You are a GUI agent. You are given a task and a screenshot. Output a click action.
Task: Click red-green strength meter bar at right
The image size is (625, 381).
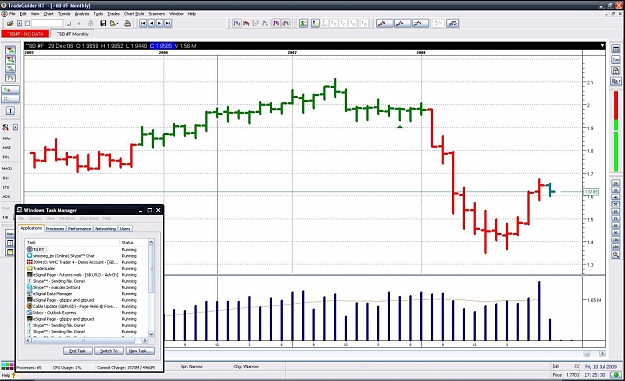[616, 131]
